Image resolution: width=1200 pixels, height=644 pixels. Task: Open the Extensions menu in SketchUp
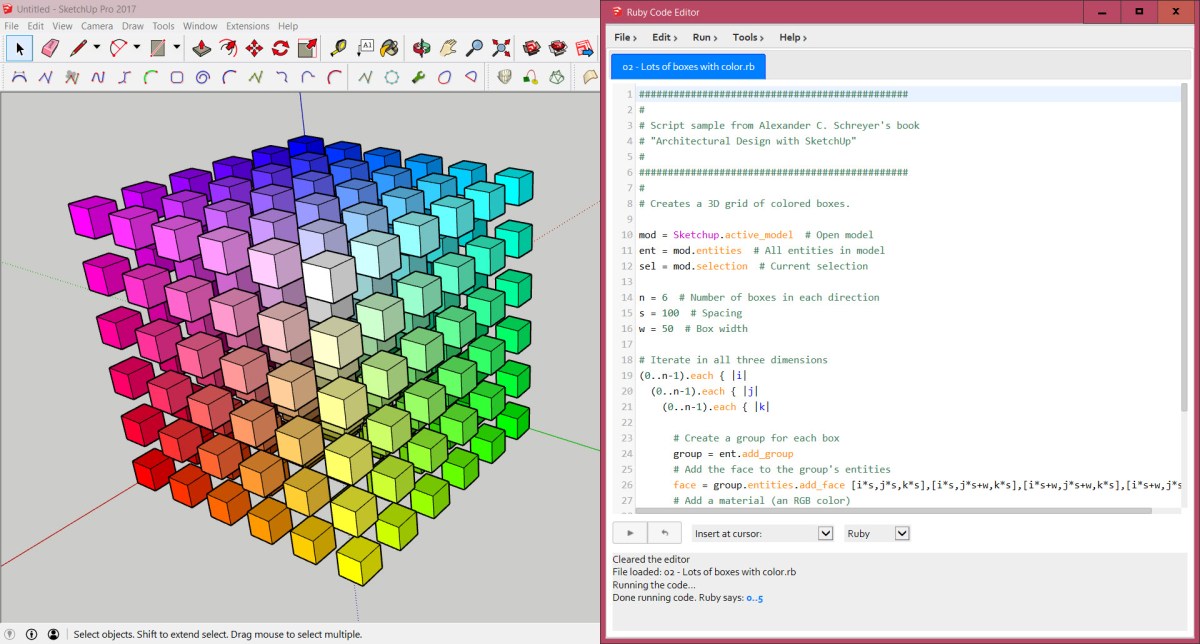pyautogui.click(x=247, y=26)
